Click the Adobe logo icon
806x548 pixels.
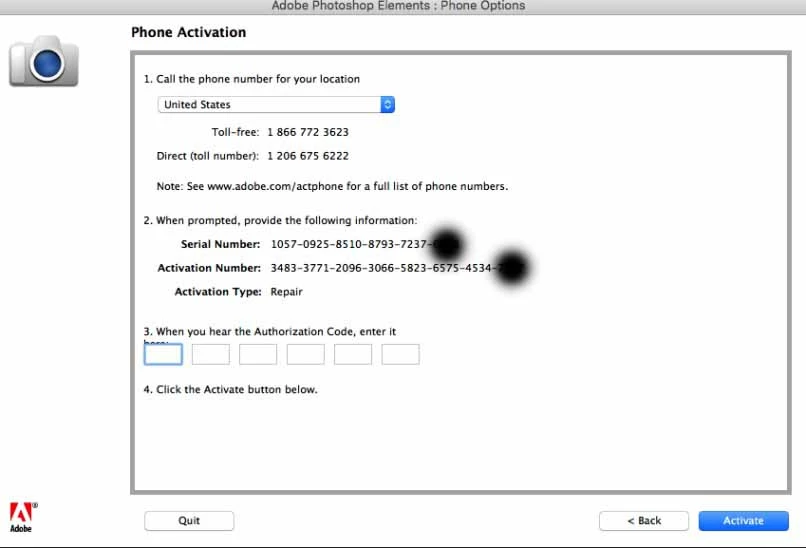[23, 517]
